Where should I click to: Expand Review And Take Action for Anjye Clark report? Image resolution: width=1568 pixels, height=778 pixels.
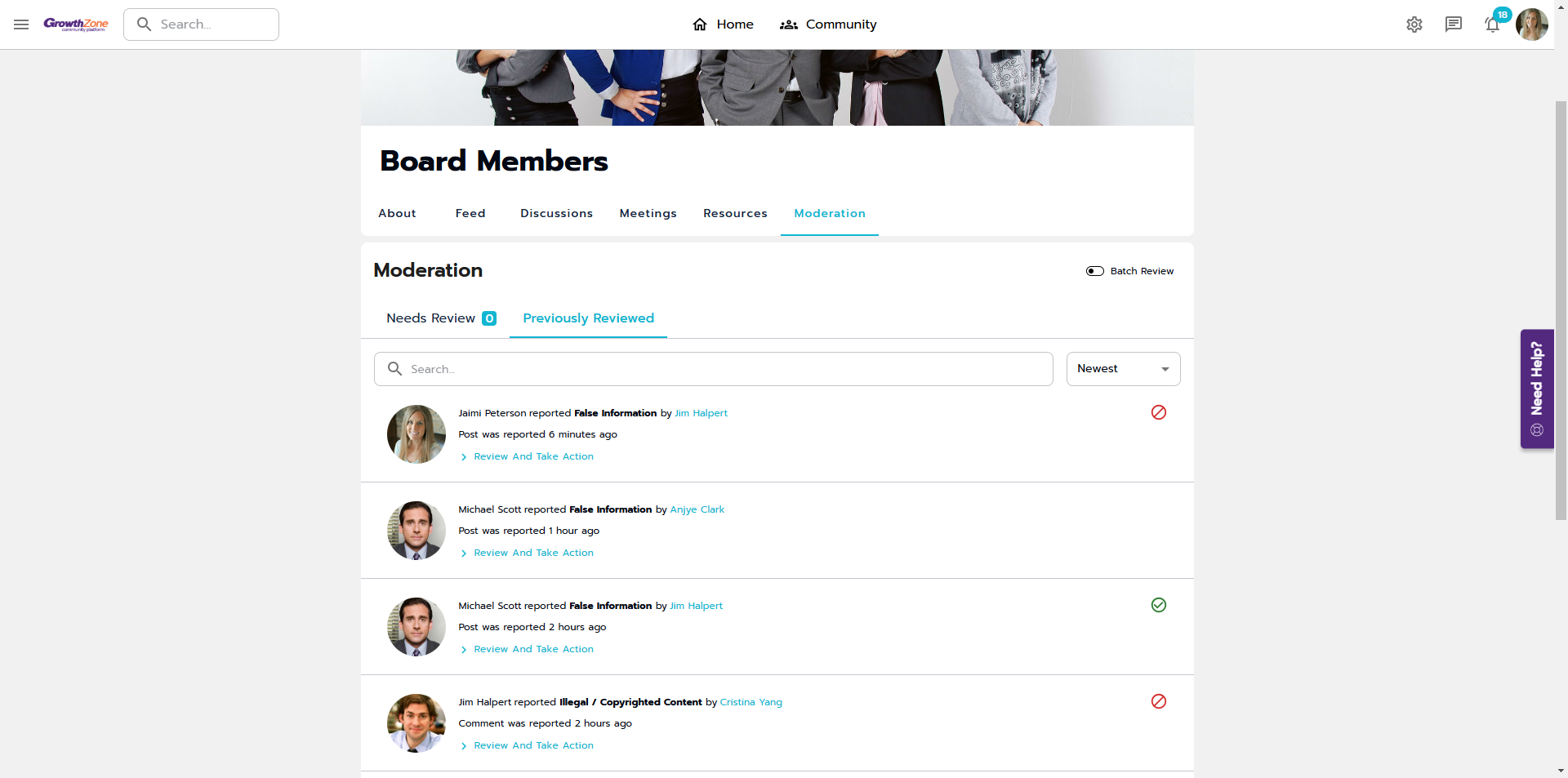(533, 553)
